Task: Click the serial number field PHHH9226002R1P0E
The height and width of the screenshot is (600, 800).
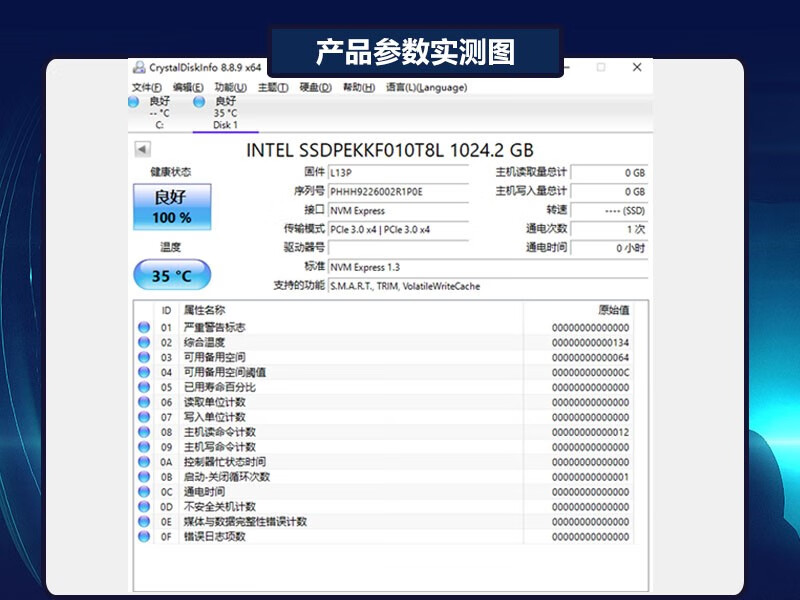Action: (398, 192)
